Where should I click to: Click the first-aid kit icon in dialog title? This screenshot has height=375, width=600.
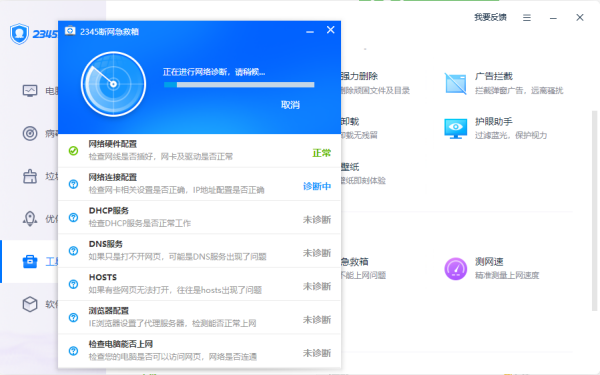coord(70,31)
